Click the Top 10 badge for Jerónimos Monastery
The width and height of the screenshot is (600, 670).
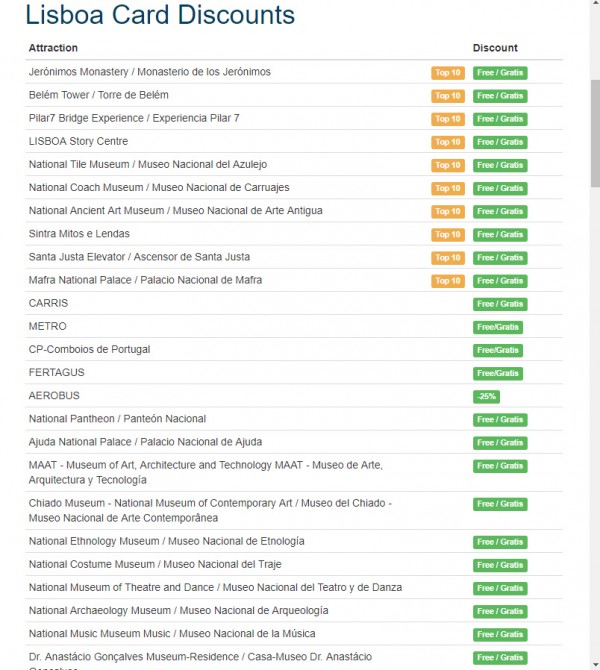[447, 73]
